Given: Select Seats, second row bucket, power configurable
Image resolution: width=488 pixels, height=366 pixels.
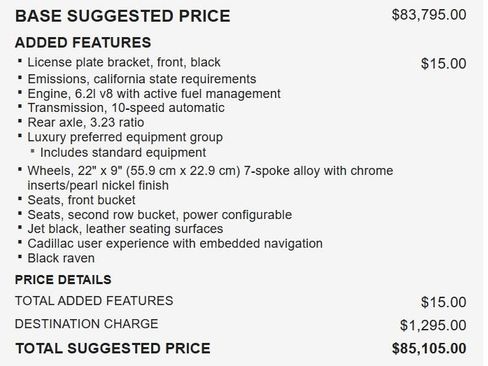Looking at the screenshot, I should pos(160,215).
